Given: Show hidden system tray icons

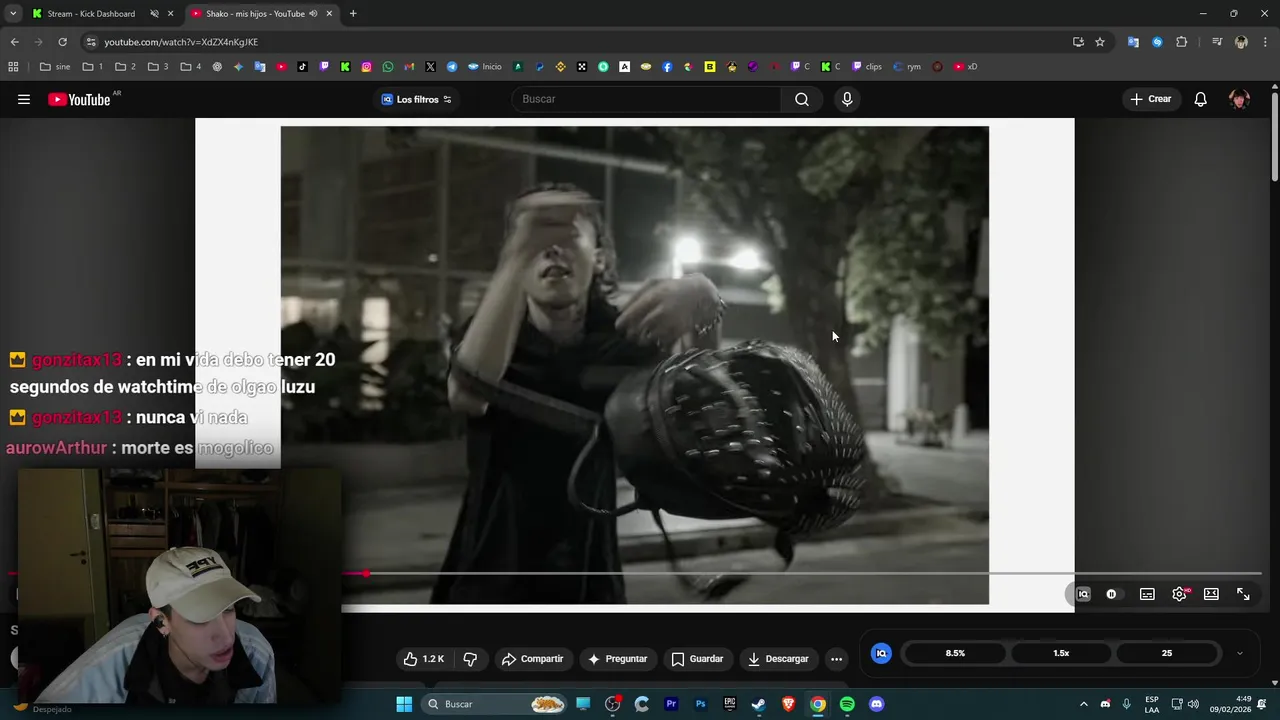Looking at the screenshot, I should pyautogui.click(x=1083, y=704).
